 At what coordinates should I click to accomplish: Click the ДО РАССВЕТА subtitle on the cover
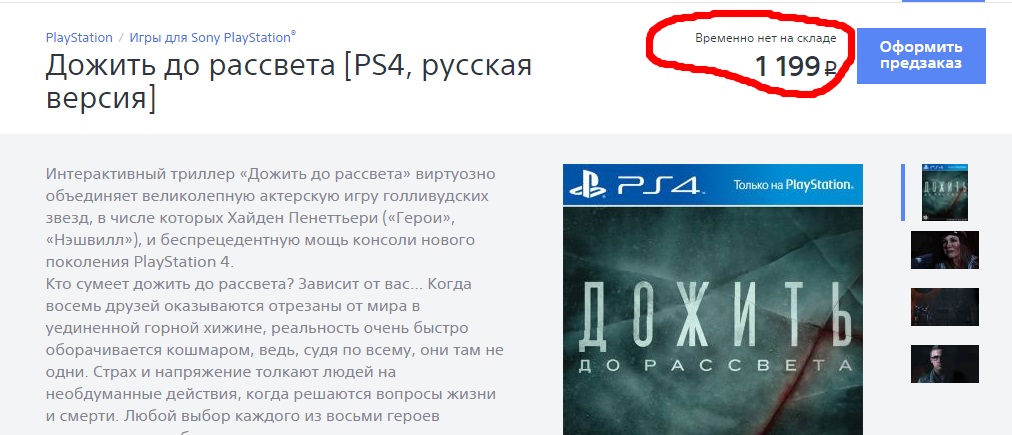tap(712, 367)
